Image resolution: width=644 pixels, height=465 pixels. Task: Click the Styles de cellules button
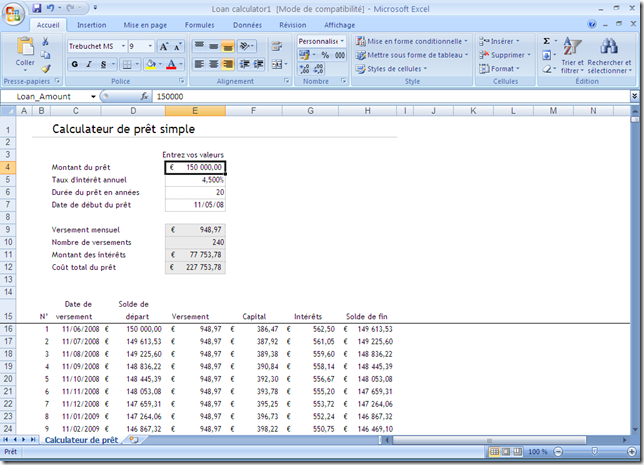click(x=397, y=69)
